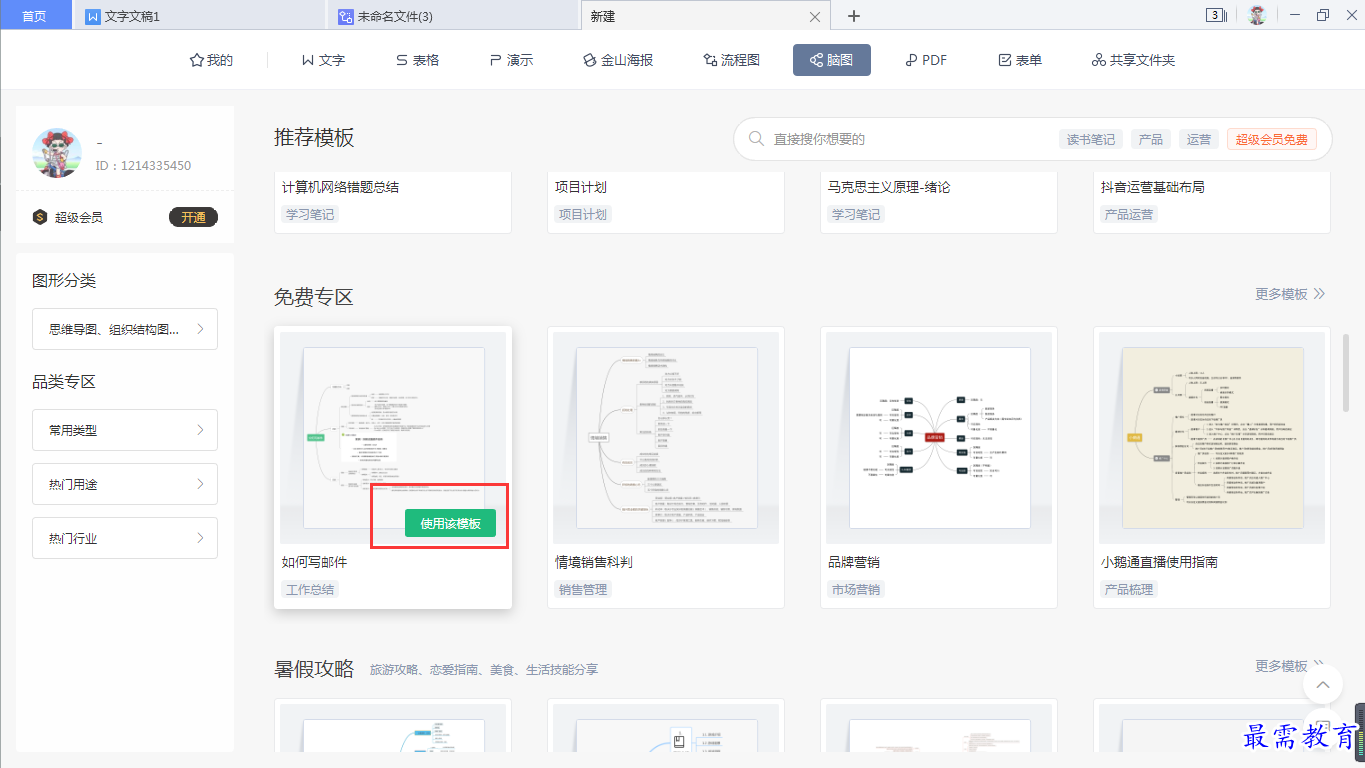
Task: Click the 品牌营销 title text
Action: [854, 562]
